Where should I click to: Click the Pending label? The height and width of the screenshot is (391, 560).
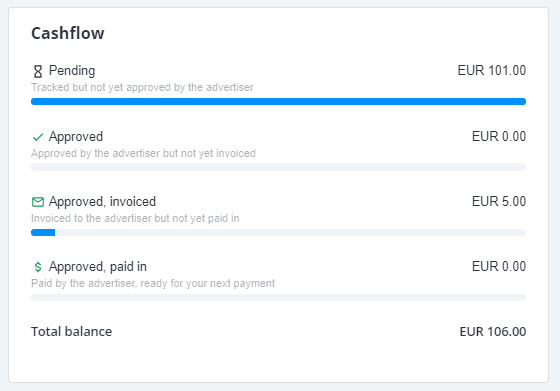click(x=72, y=71)
